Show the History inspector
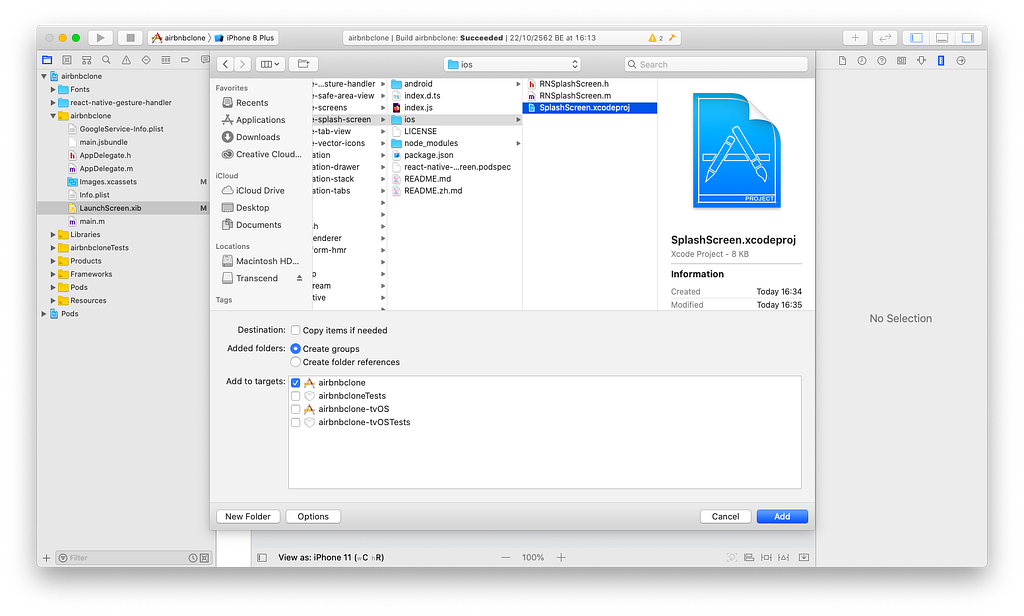Viewport: 1024px width, 616px height. tap(862, 61)
